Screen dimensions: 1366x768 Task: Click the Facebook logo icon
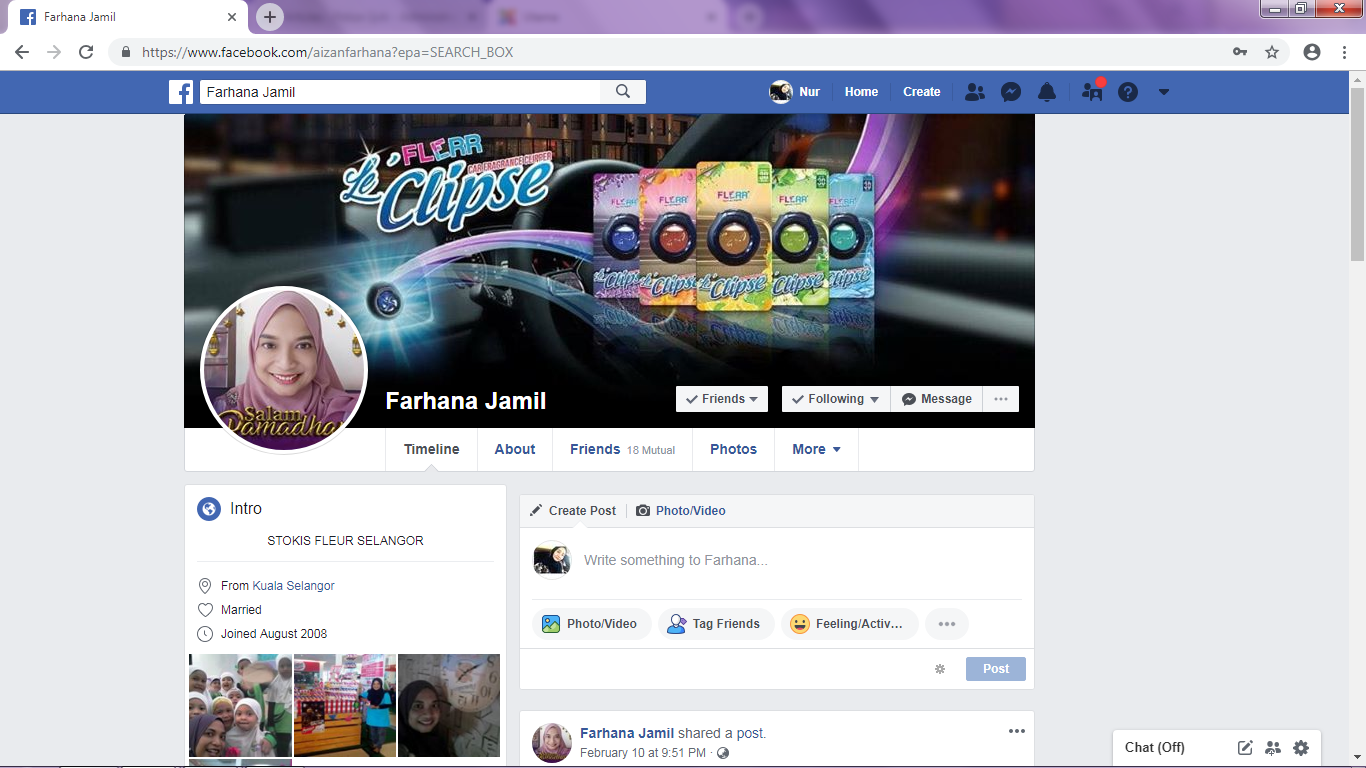[181, 92]
